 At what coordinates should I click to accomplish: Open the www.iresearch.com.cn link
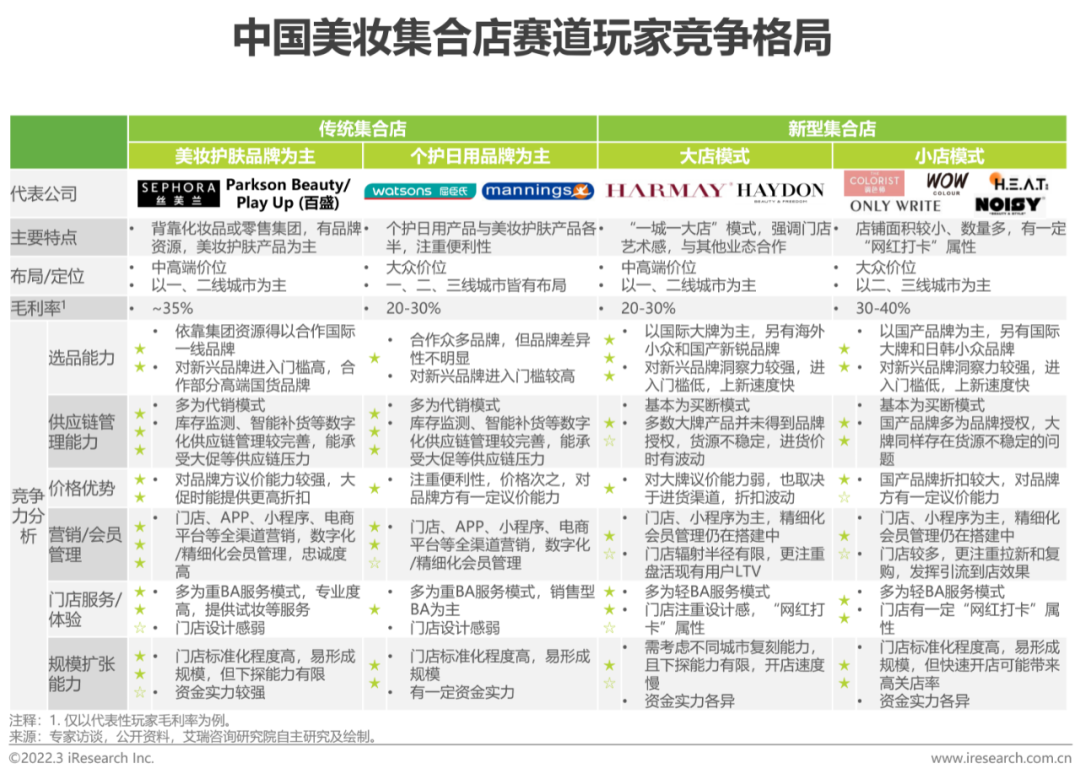pos(1001,758)
